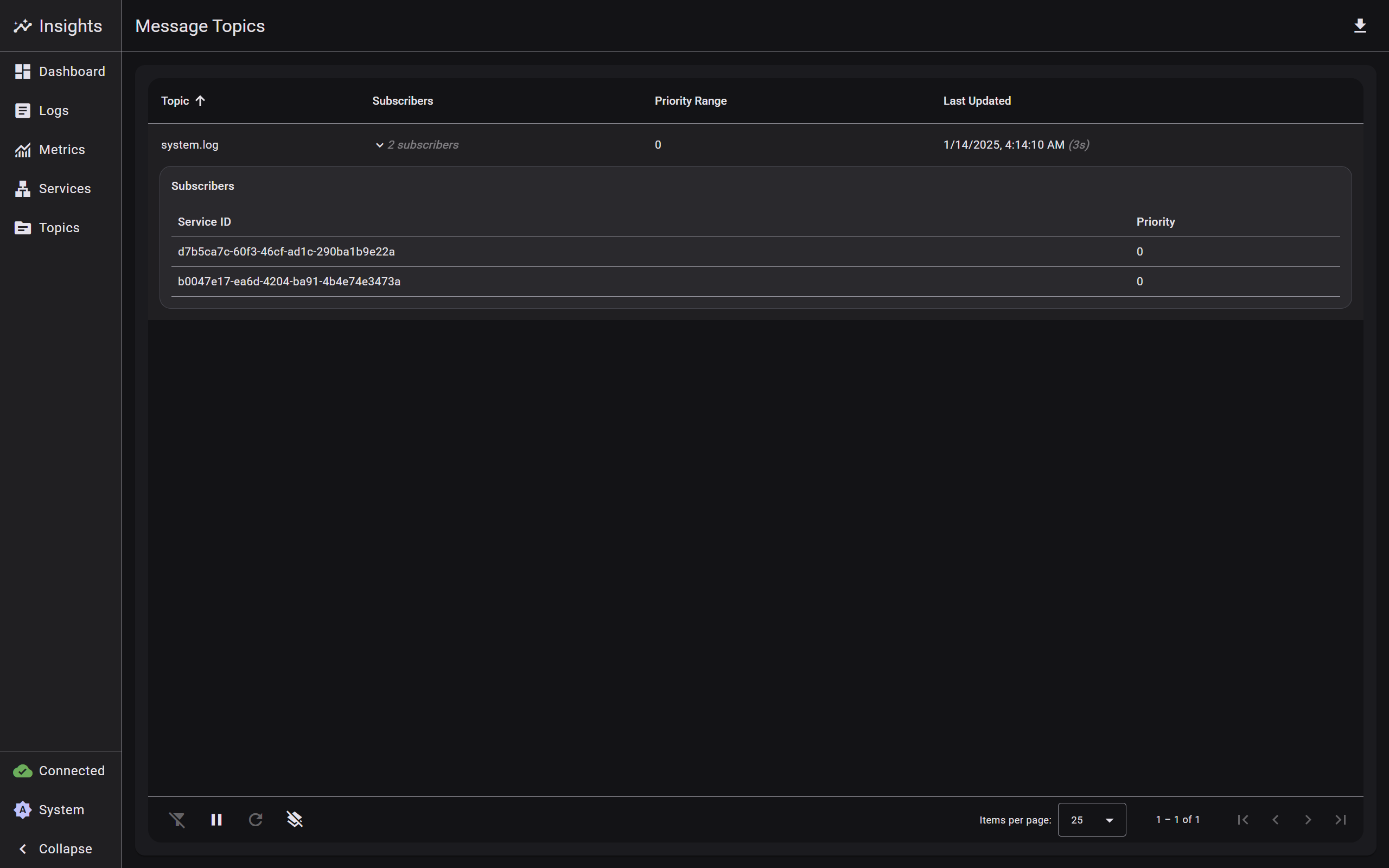Open the items per page dropdown
The width and height of the screenshot is (1389, 868).
pos(1091,820)
